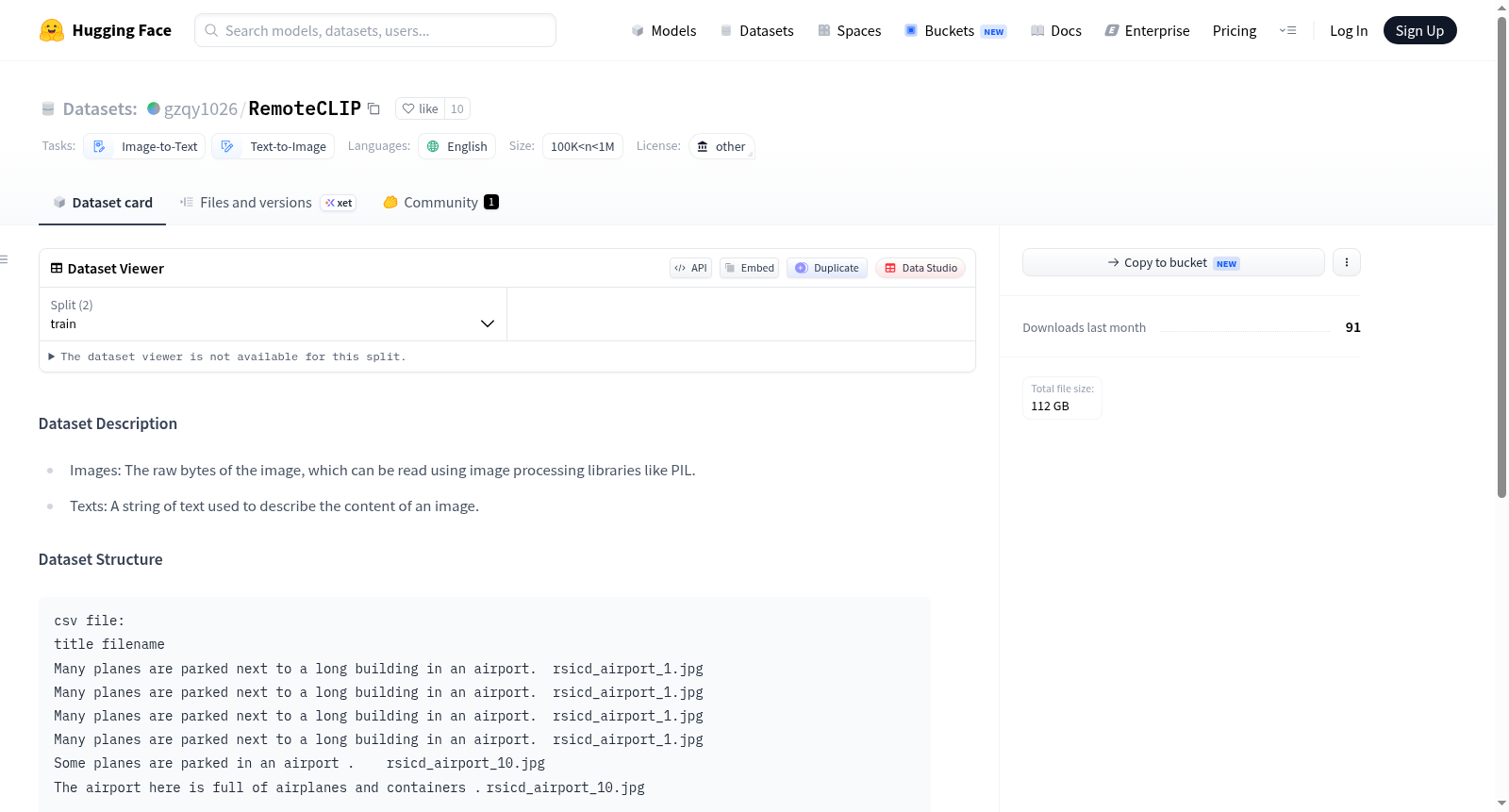The width and height of the screenshot is (1509, 812).
Task: Click the Dataset Description heading
Action: [x=108, y=424]
